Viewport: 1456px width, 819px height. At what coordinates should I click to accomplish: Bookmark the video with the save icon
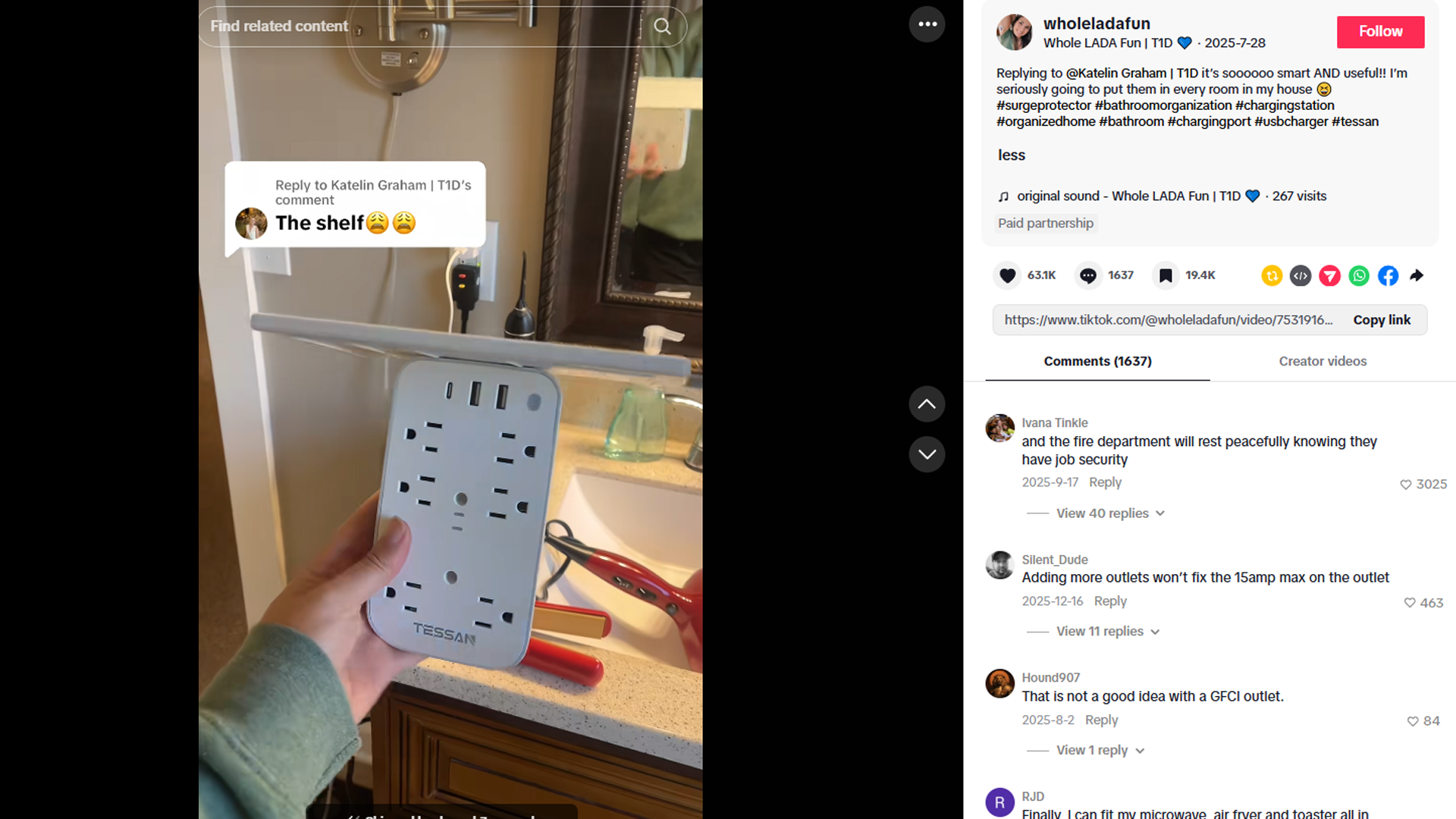click(x=1166, y=275)
